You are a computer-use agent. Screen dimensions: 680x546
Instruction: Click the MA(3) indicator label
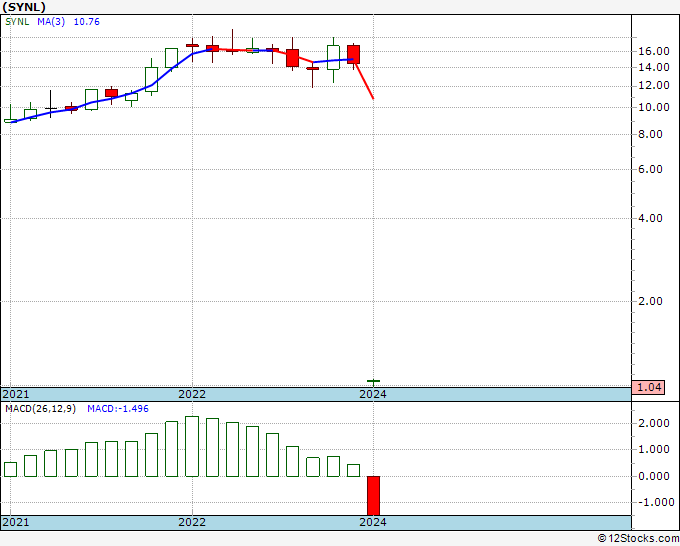pyautogui.click(x=51, y=22)
